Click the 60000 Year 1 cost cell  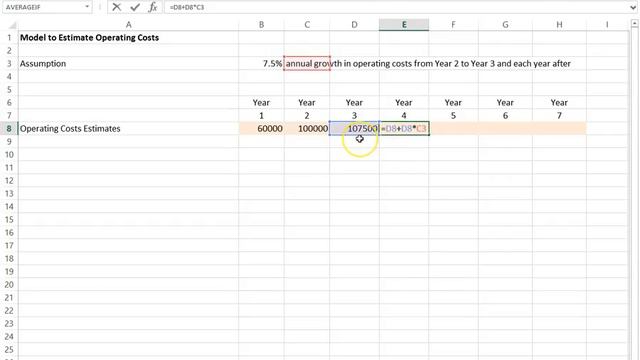(261, 129)
